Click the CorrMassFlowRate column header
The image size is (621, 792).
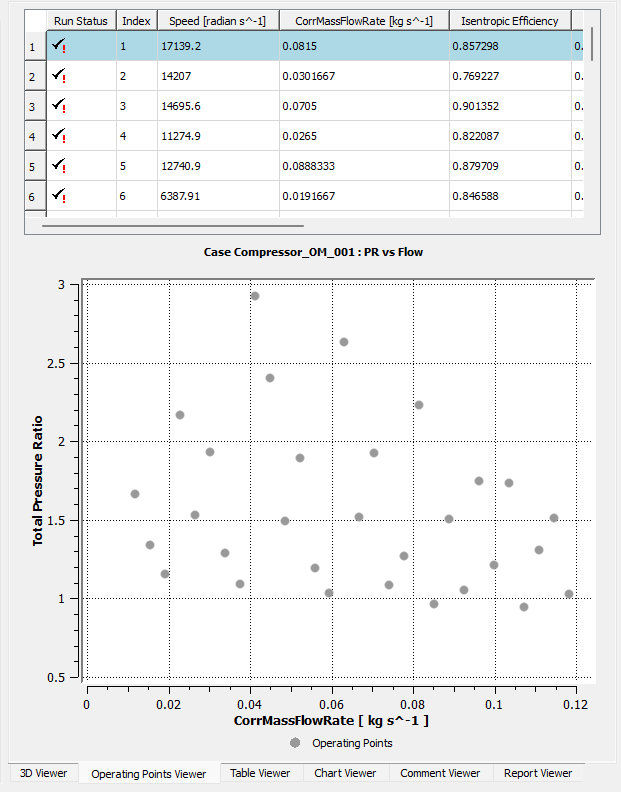[x=364, y=21]
